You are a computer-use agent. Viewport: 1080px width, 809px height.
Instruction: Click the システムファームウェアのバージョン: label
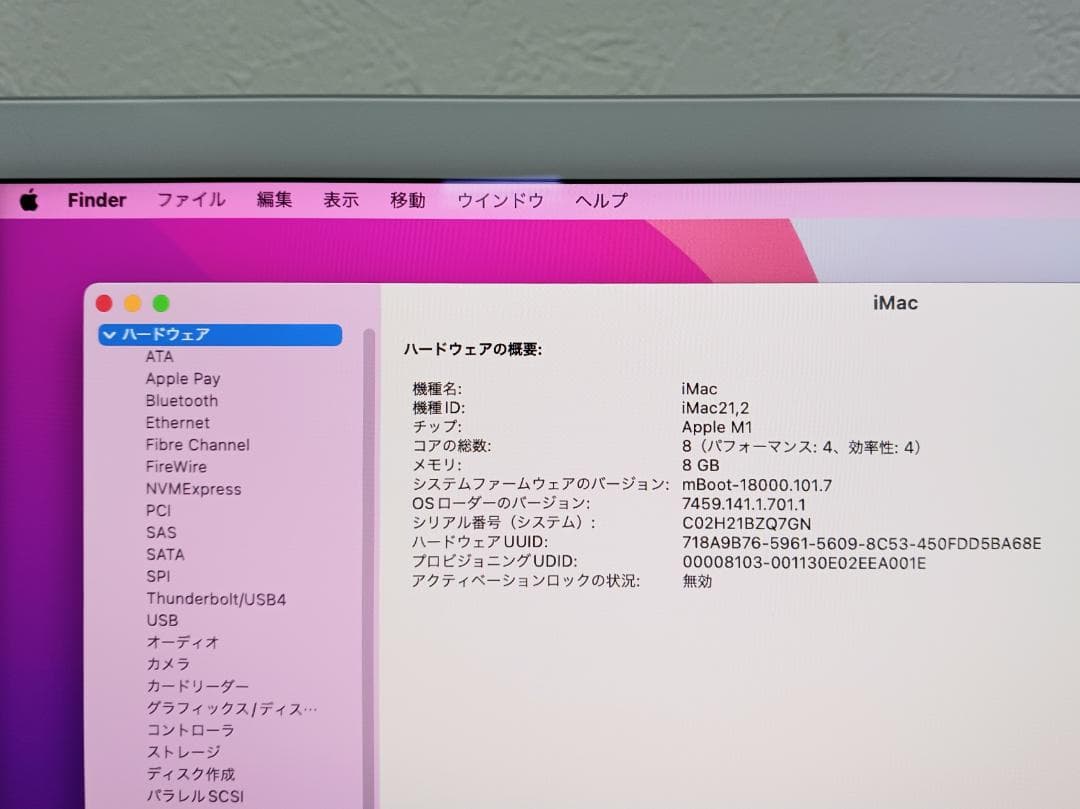click(x=540, y=485)
